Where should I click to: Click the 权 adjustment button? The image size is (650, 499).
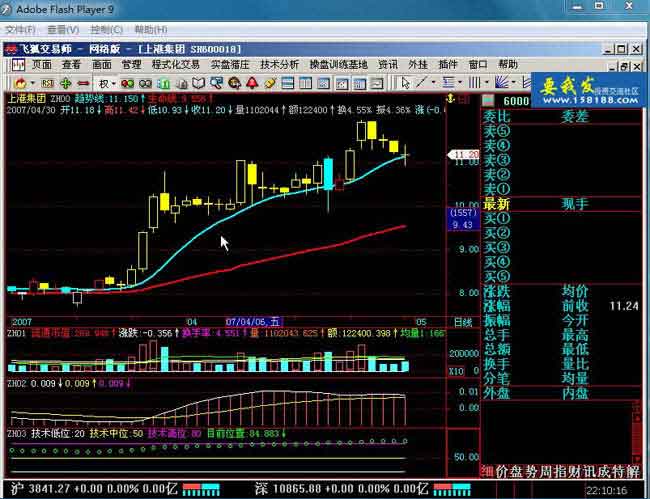[104, 83]
